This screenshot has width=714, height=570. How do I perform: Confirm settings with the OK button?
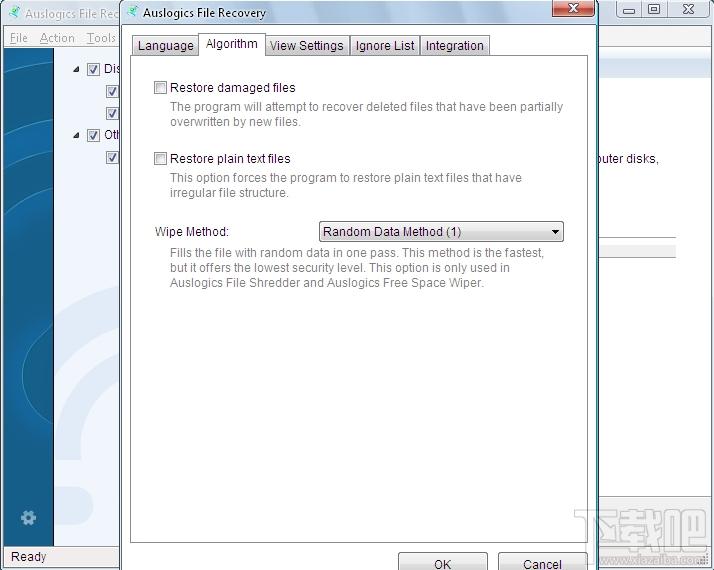(443, 562)
